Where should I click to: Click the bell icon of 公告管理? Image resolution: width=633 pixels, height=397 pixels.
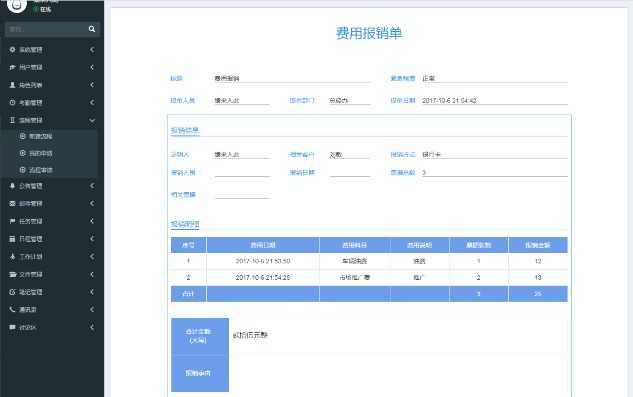[13, 186]
